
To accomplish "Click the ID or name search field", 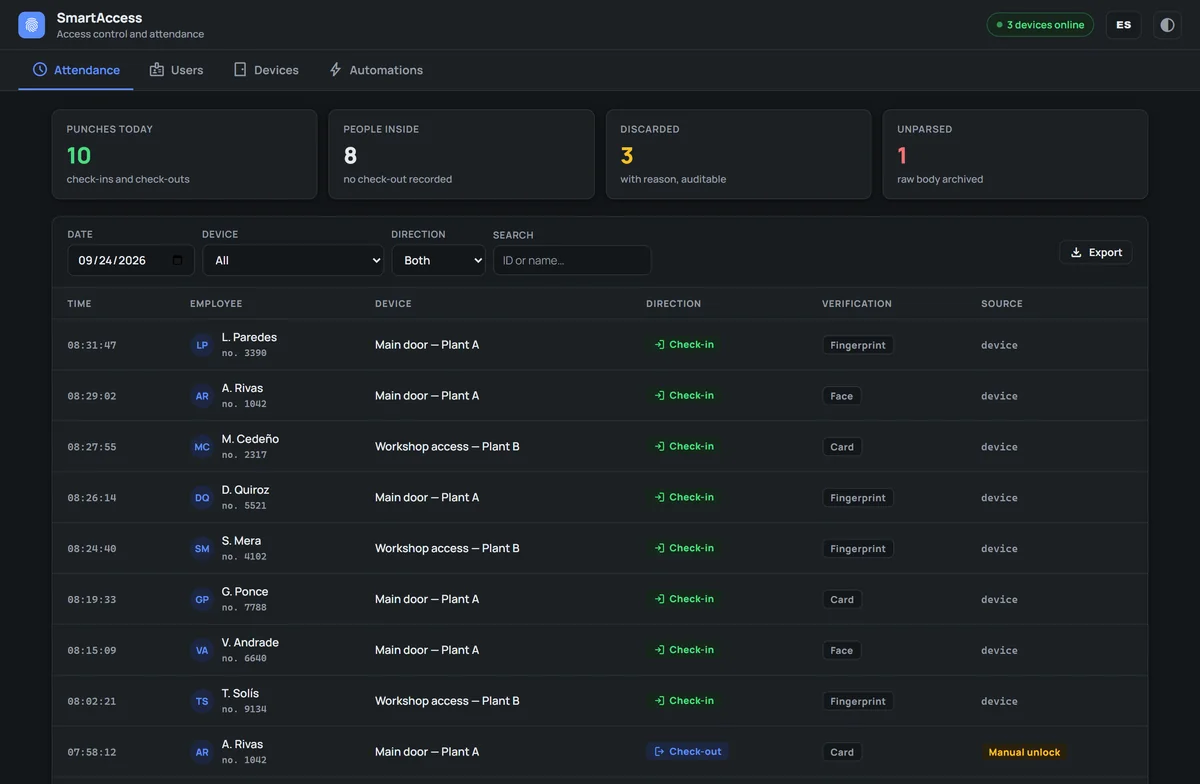I will point(572,260).
